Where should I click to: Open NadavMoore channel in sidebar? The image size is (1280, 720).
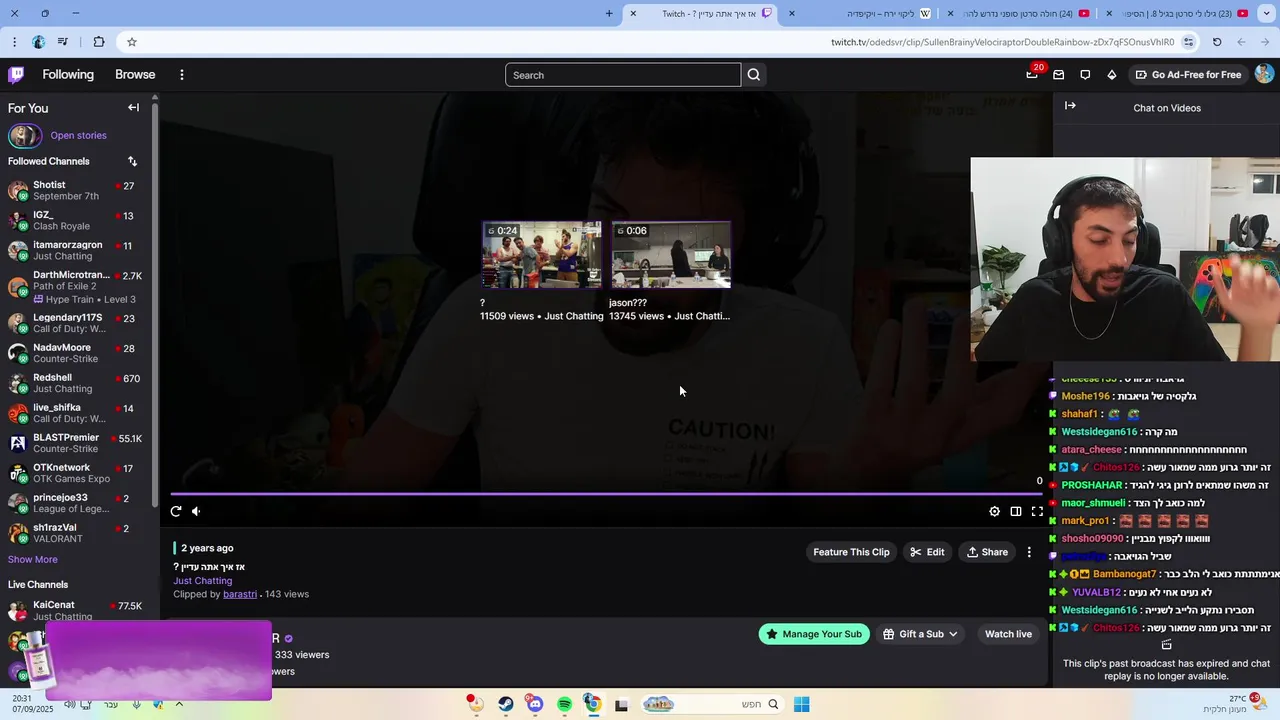click(x=76, y=353)
